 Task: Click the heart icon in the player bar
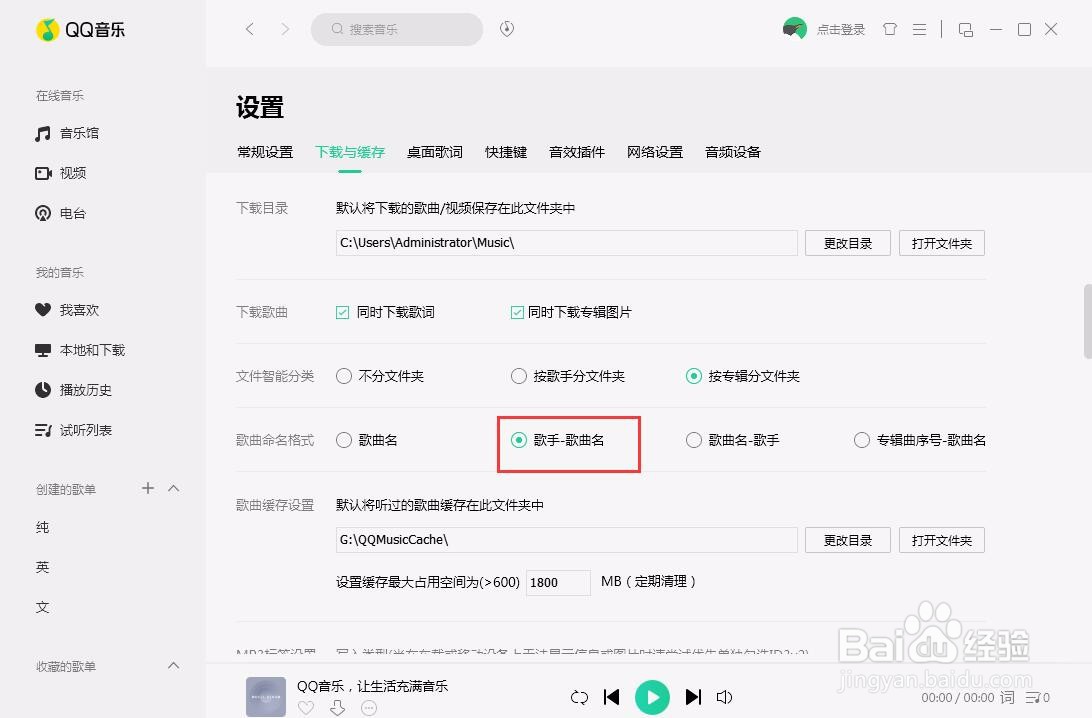[306, 707]
